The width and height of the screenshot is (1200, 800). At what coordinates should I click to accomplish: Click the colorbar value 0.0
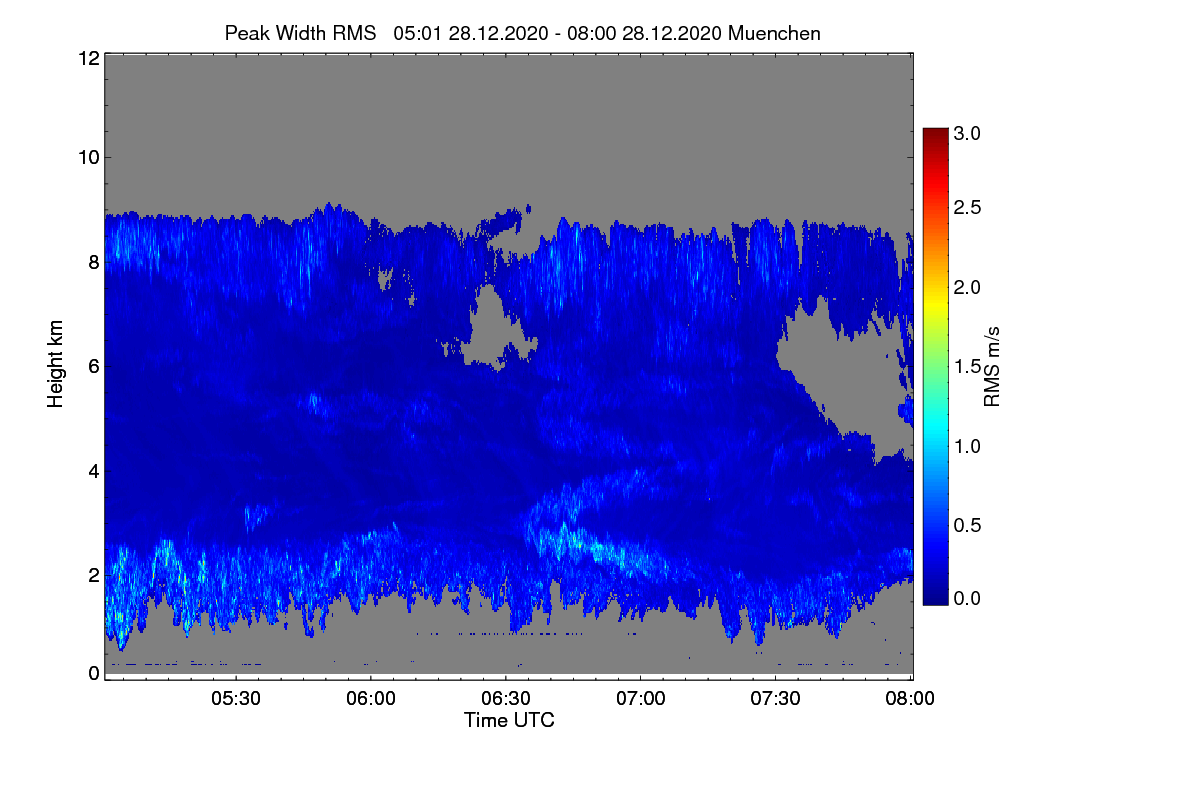point(967,598)
